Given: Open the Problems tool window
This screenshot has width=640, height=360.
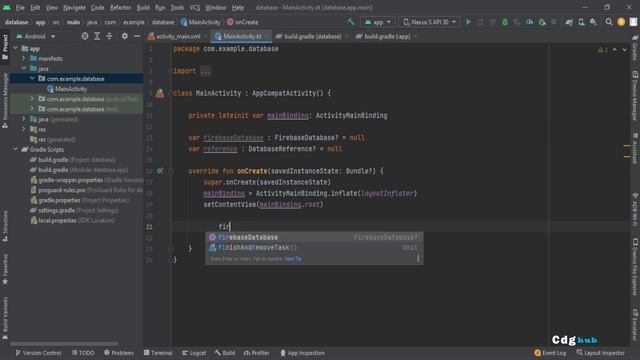Looking at the screenshot, I should (x=119, y=353).
